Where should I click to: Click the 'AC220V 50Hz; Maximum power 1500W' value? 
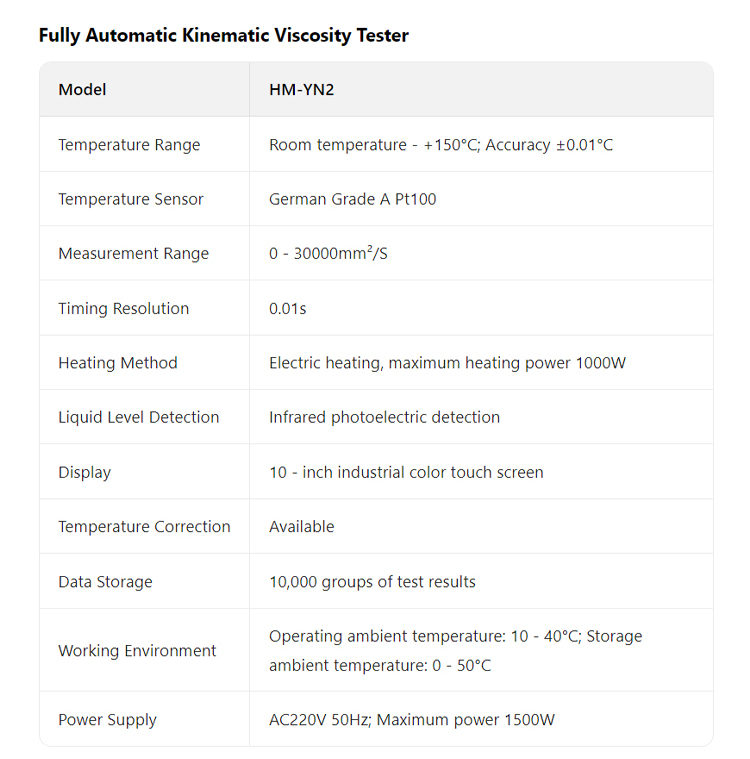pyautogui.click(x=411, y=719)
